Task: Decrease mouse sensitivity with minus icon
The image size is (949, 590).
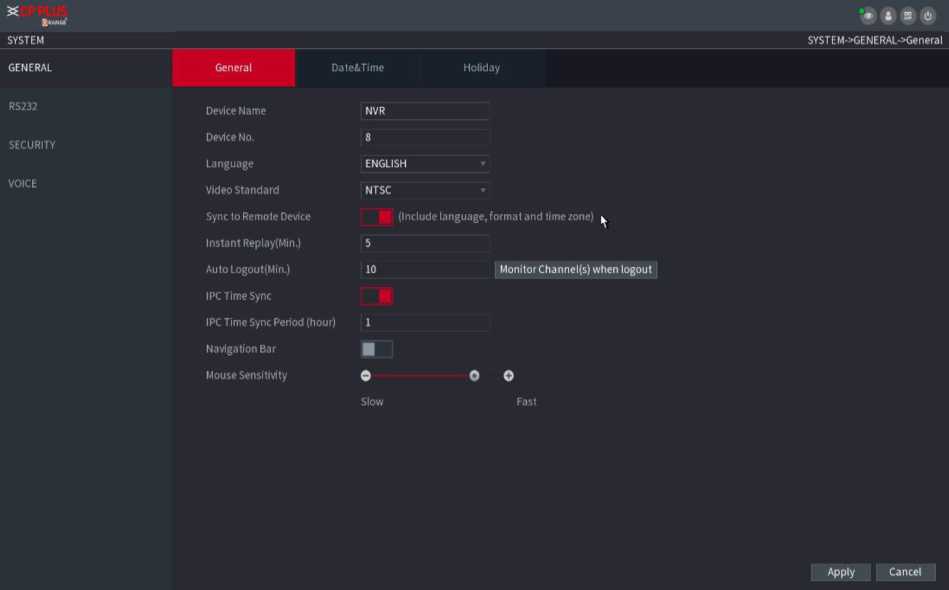Action: [x=366, y=376]
